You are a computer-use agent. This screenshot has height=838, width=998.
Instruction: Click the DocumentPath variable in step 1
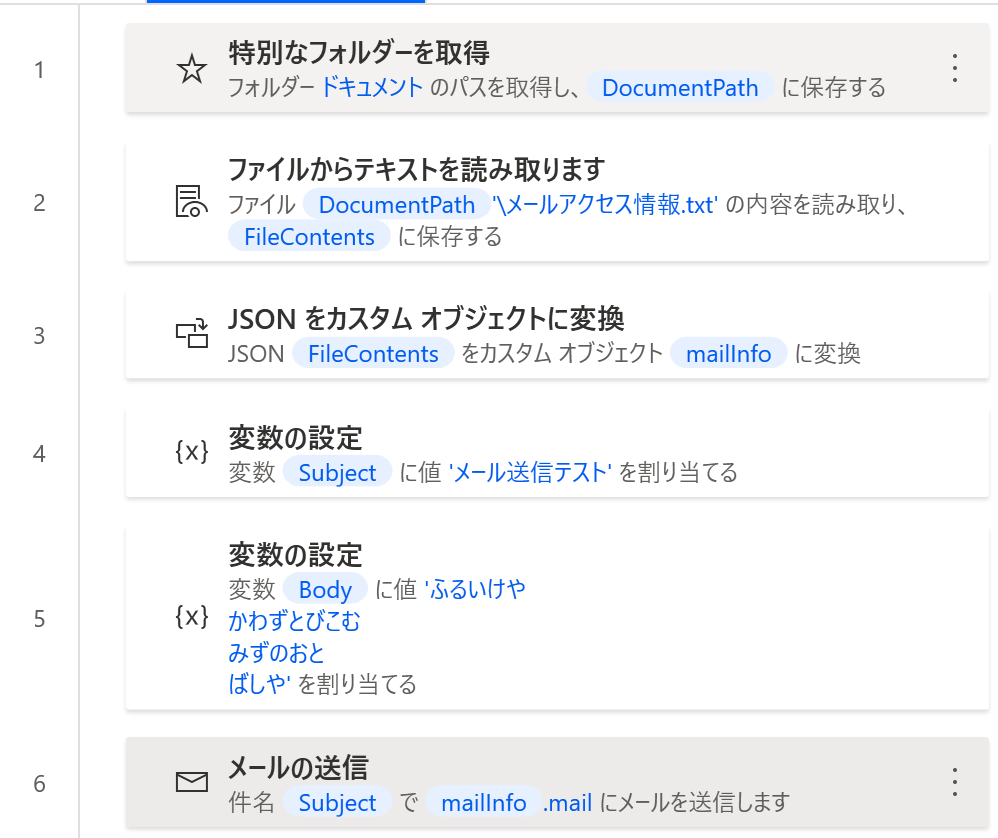(x=680, y=88)
